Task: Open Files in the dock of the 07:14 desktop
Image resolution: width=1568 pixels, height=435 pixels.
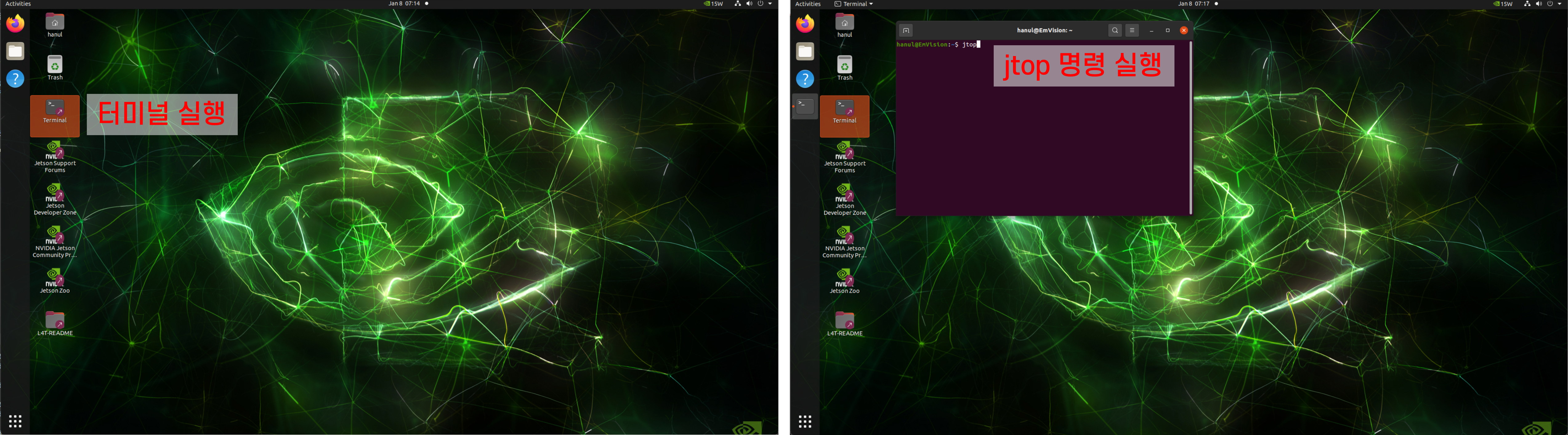Action: pos(15,51)
